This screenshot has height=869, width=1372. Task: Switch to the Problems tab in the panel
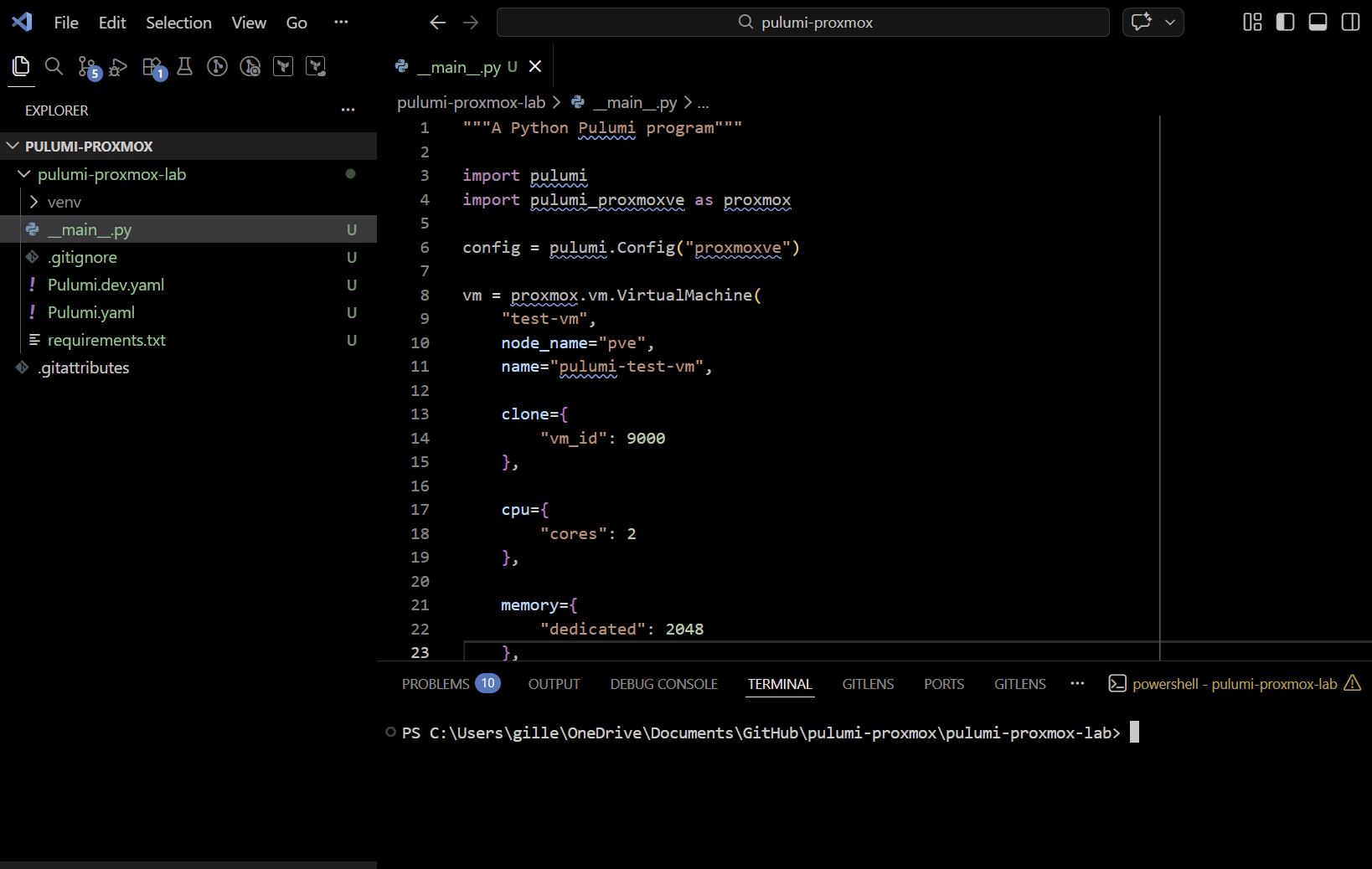(436, 684)
